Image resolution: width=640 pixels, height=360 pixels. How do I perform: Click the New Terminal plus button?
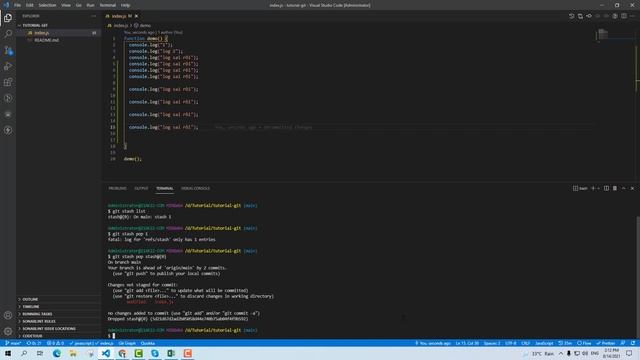pos(593,188)
